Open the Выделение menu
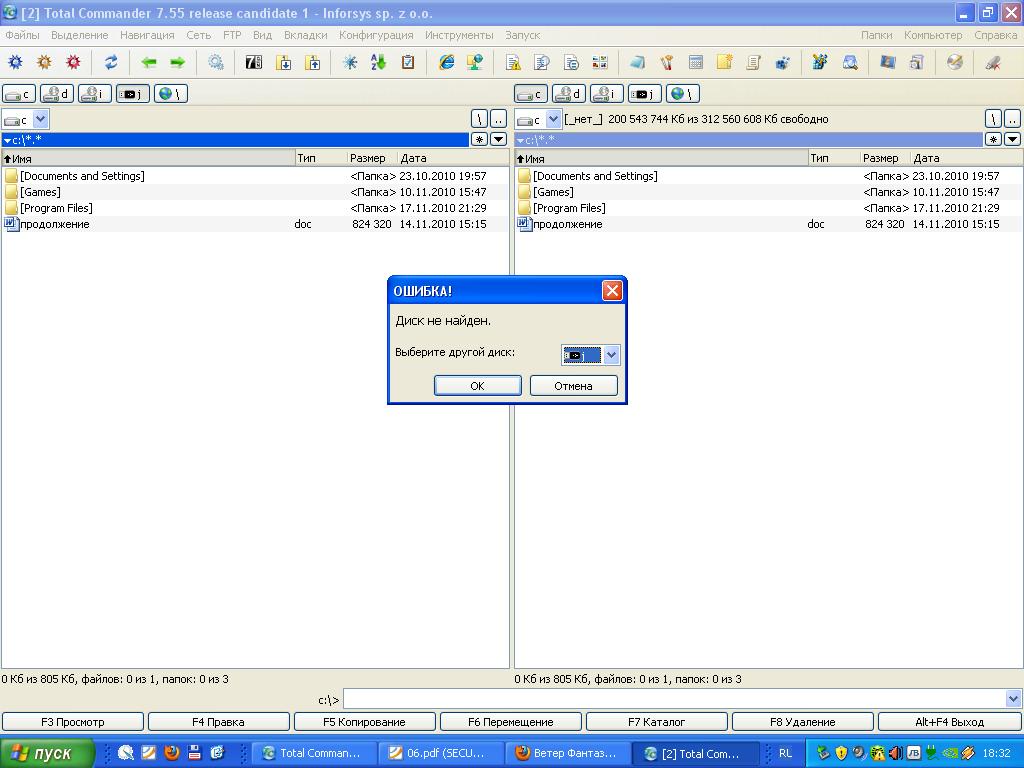Screen dimensions: 1024x768 coord(80,35)
